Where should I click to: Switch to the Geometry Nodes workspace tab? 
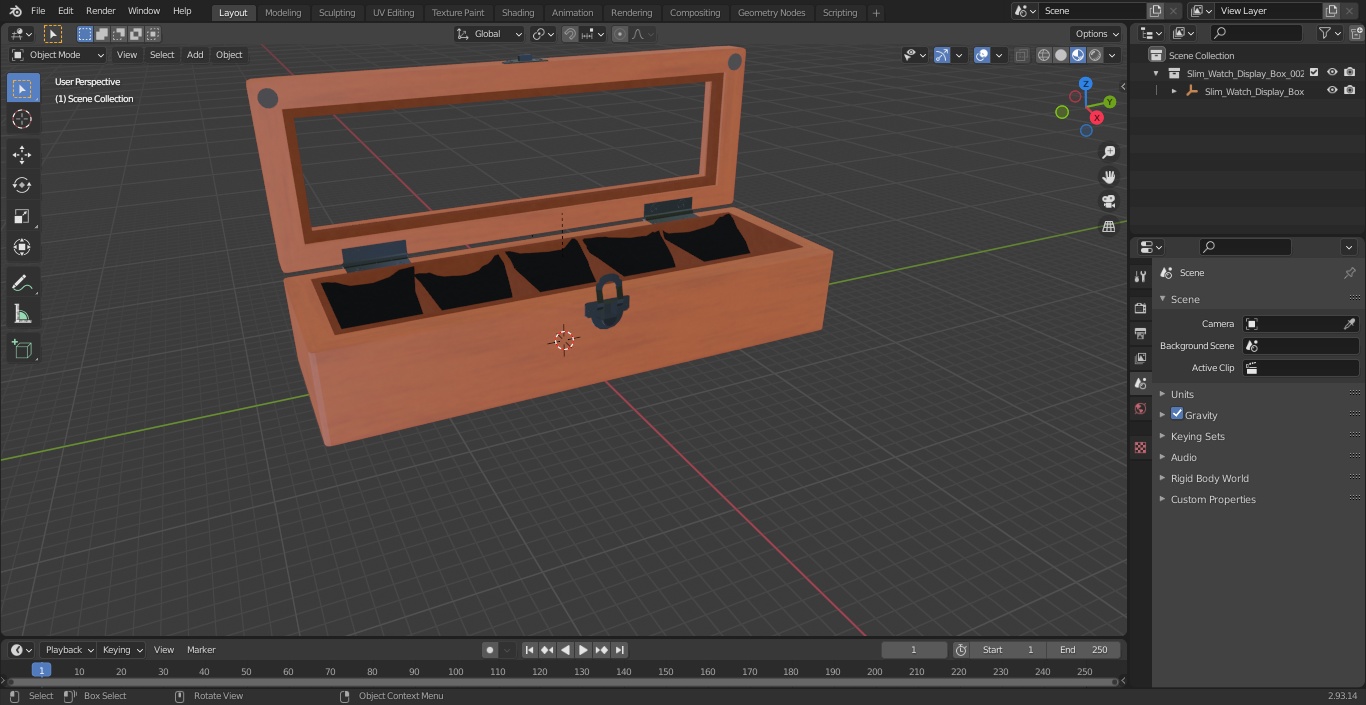tap(771, 13)
